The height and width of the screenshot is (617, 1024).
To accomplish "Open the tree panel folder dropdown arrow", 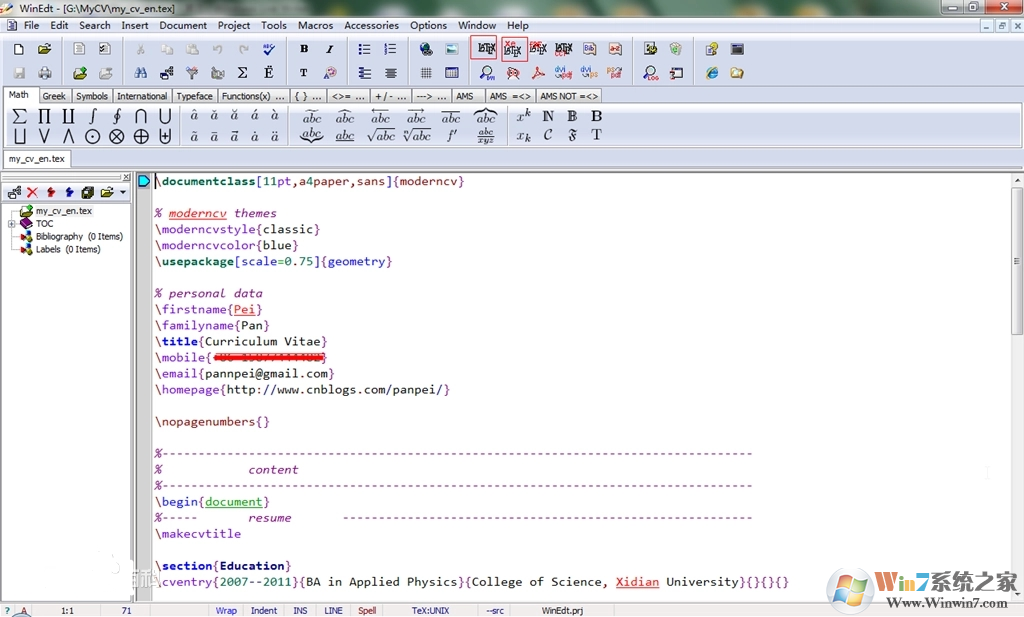I will coord(122,192).
